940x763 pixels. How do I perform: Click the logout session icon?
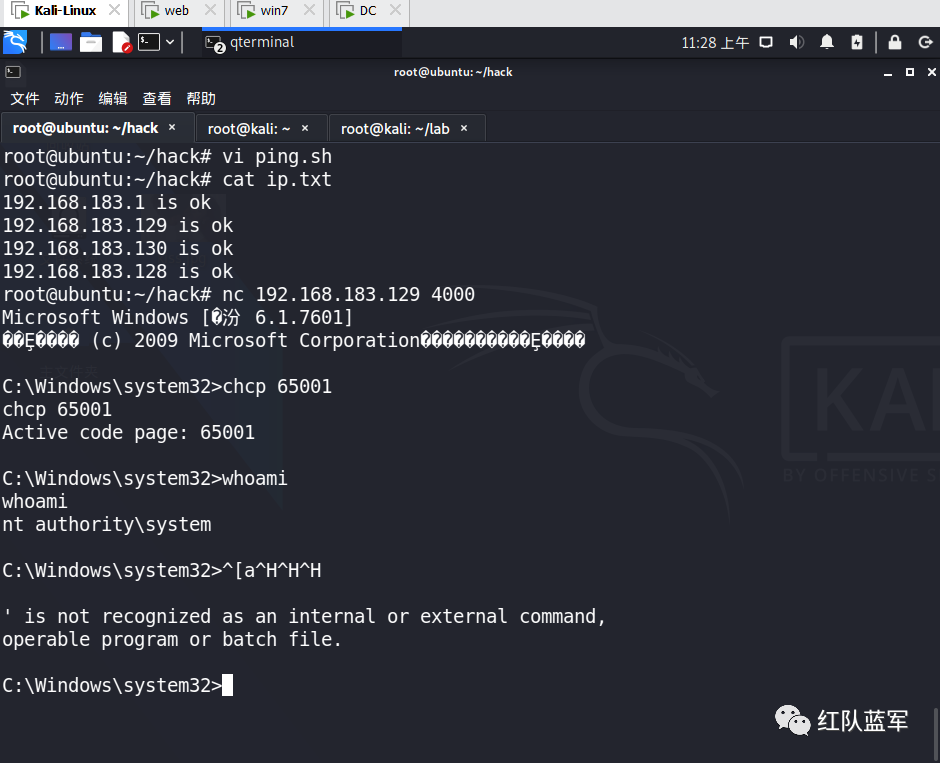tap(925, 43)
